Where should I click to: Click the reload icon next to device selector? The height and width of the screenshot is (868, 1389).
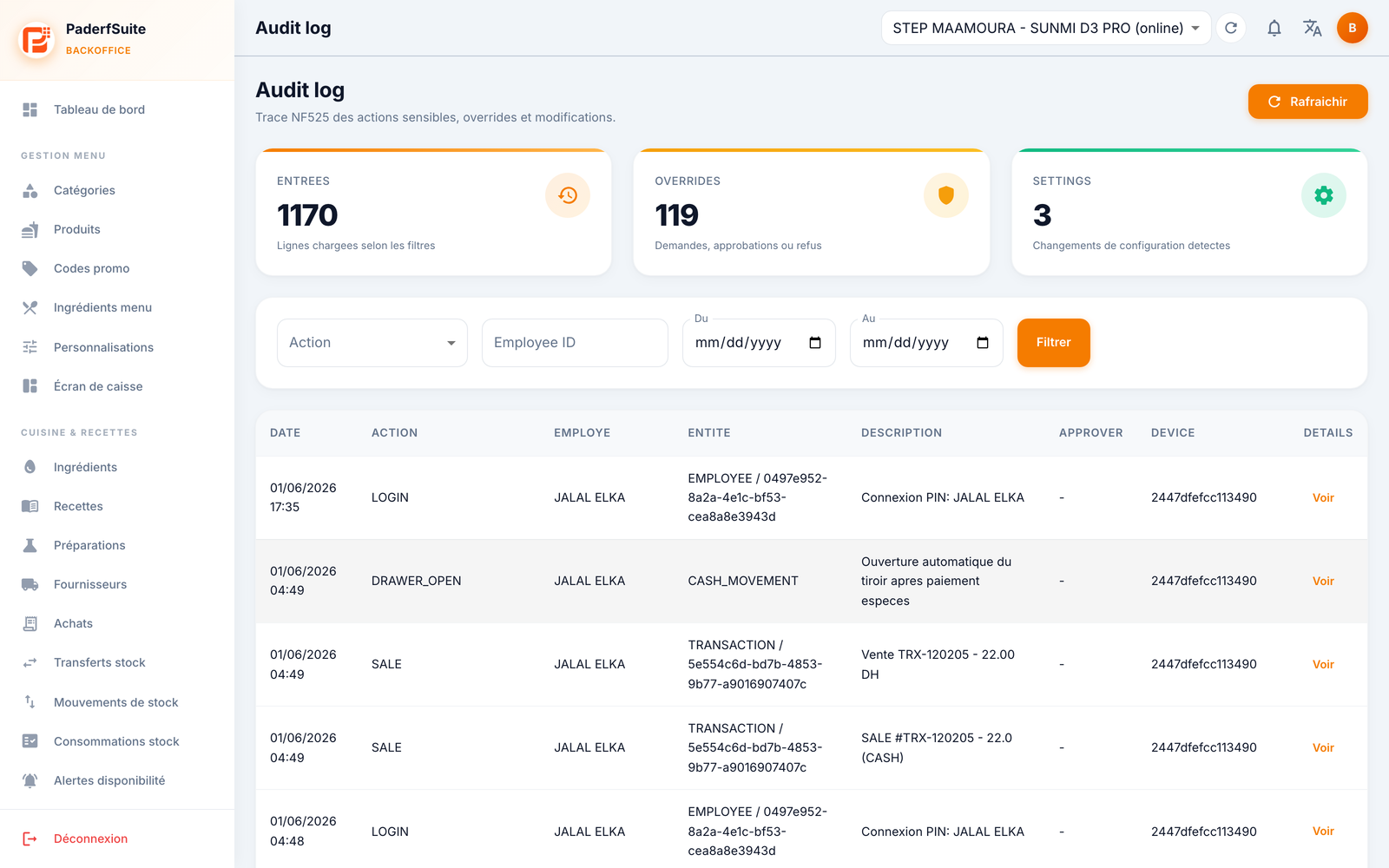1231,28
